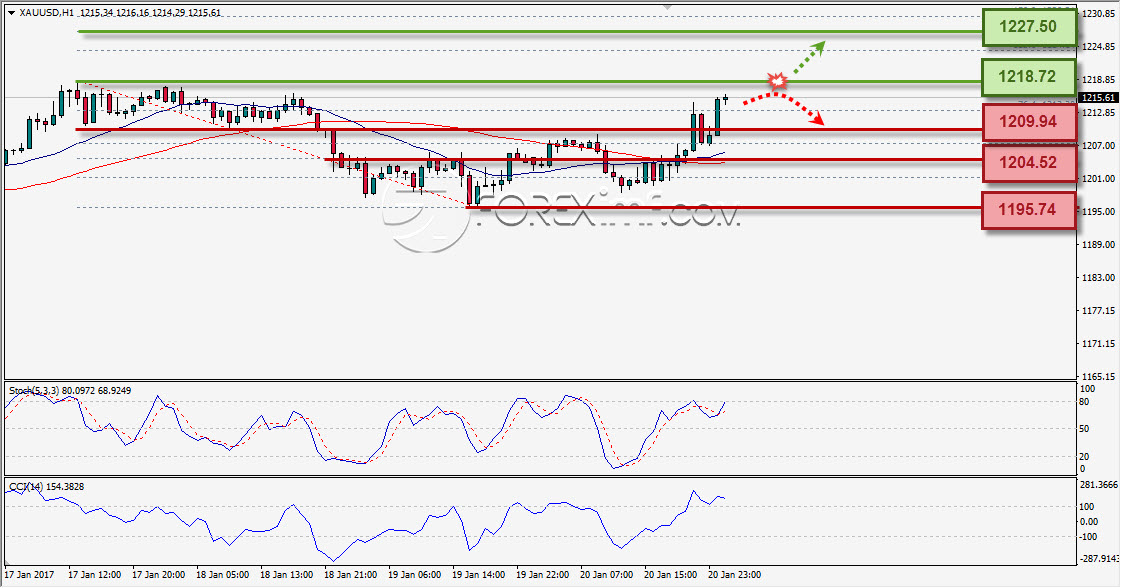This screenshot has width=1121, height=588.
Task: Click the XAUUSD chart dropdown triangle
Action: (11, 13)
